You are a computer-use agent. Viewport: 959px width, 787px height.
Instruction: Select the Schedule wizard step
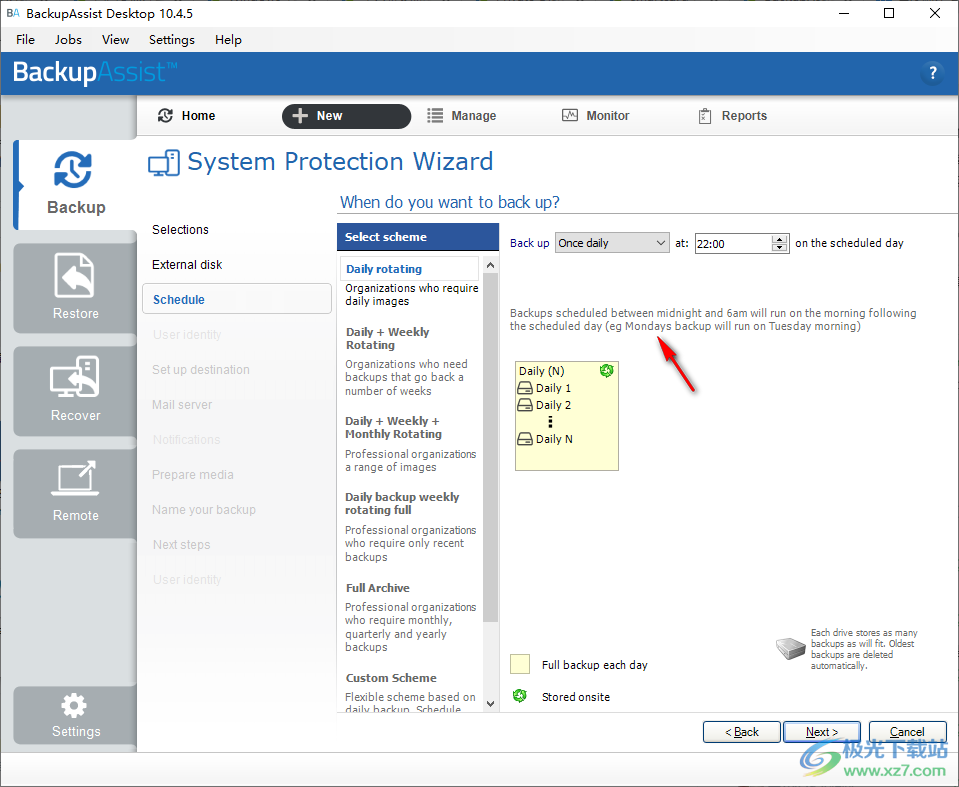[237, 299]
